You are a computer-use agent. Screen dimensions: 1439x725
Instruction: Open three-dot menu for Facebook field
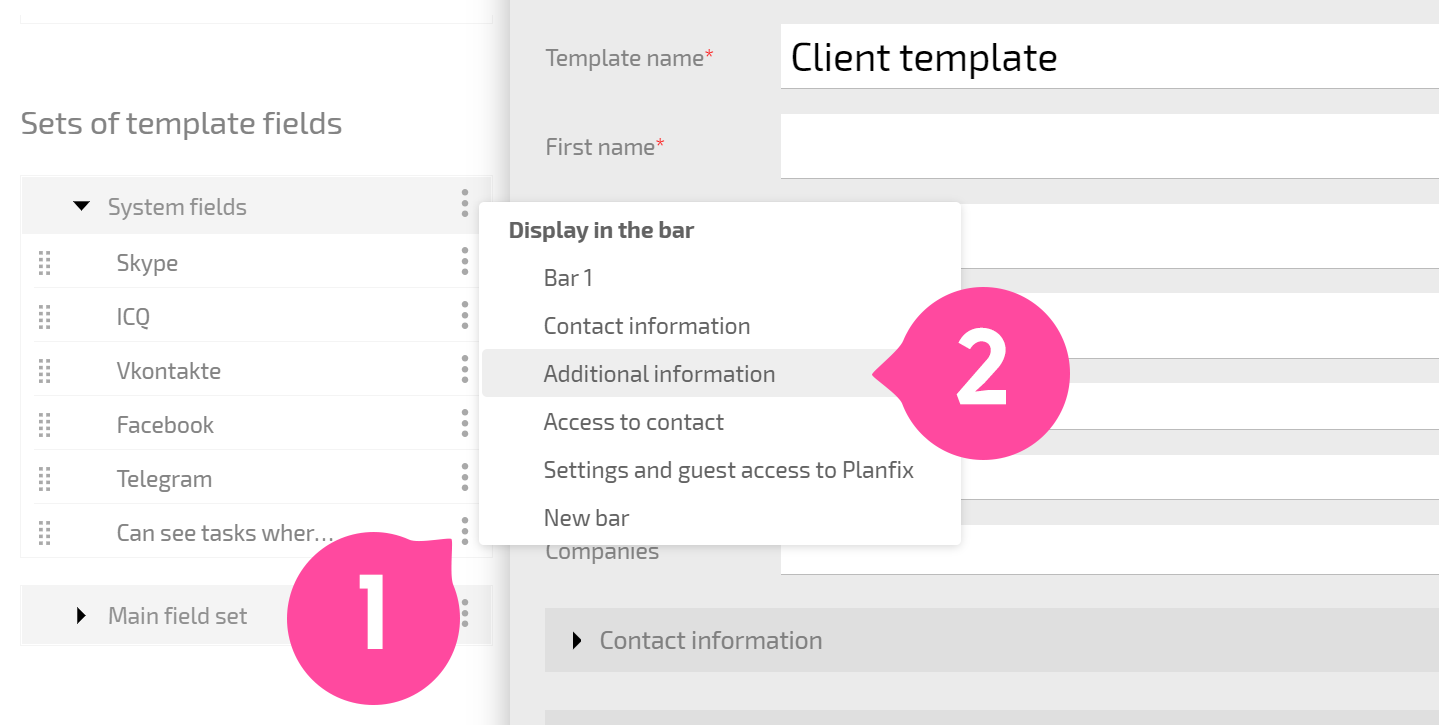pos(465,423)
